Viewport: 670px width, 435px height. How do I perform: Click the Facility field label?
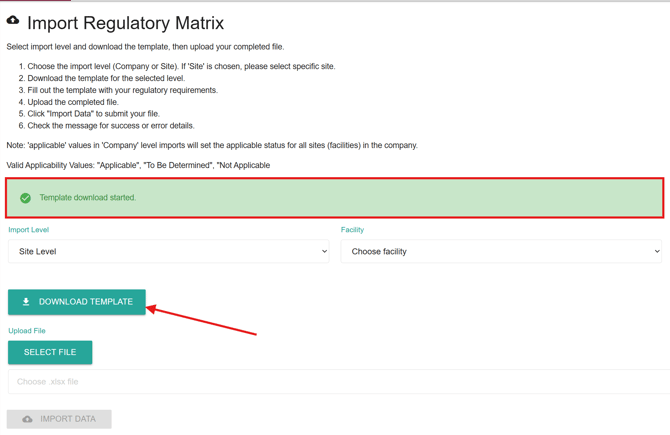coord(352,230)
